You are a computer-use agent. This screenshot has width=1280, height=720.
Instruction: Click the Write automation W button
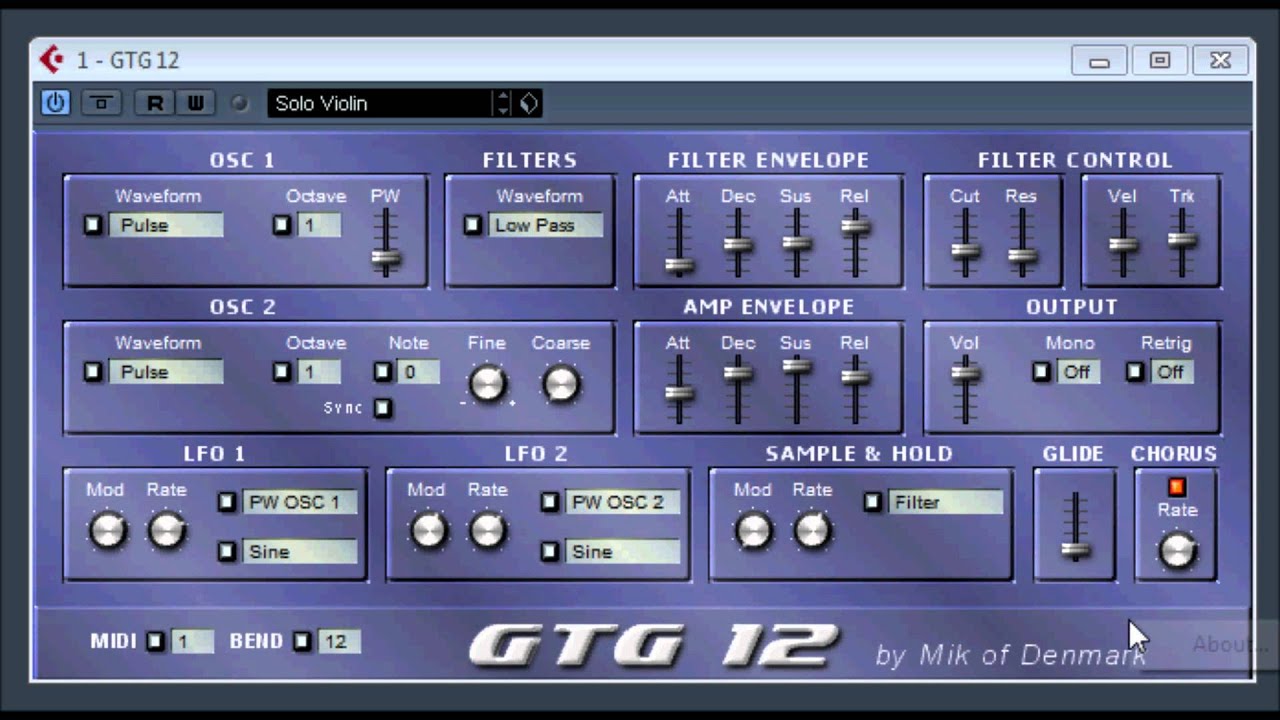196,102
